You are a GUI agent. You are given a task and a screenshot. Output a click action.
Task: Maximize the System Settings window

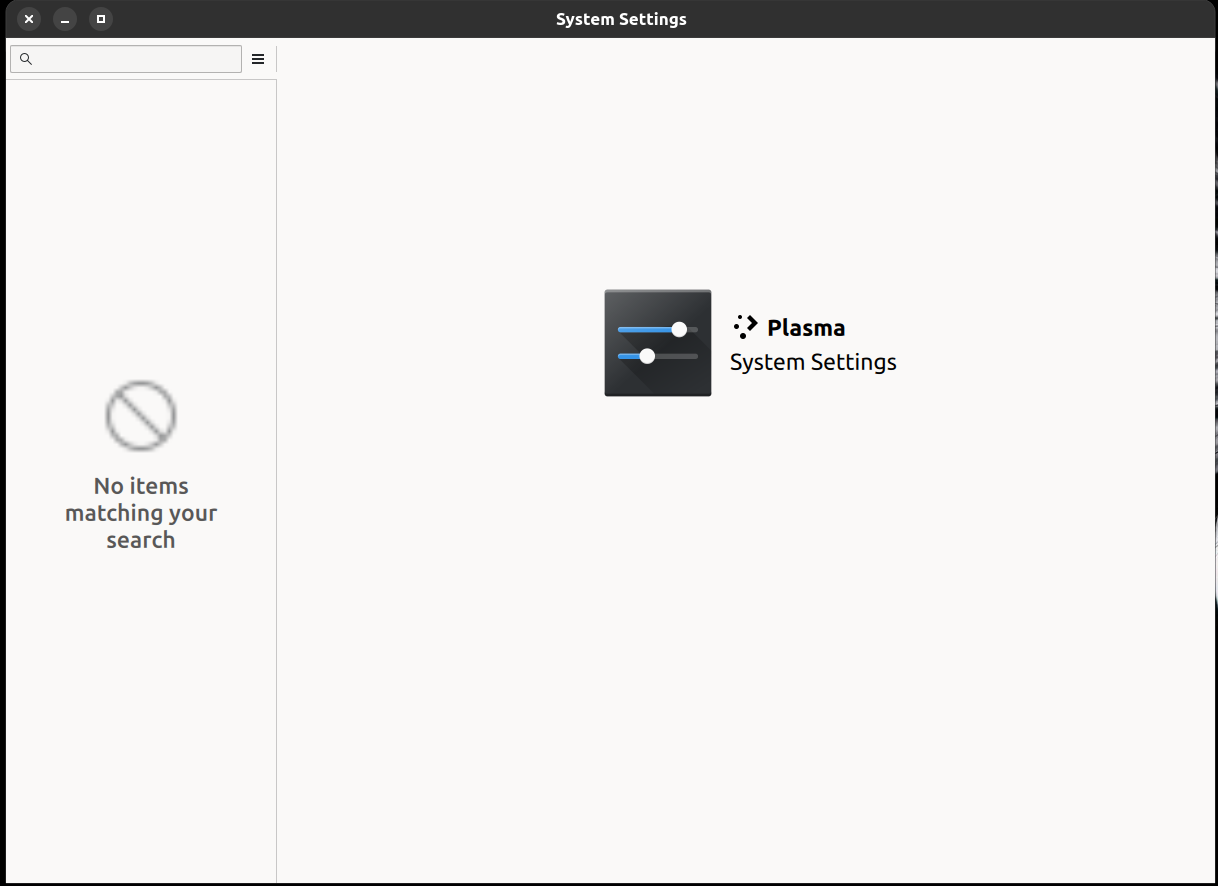[101, 19]
